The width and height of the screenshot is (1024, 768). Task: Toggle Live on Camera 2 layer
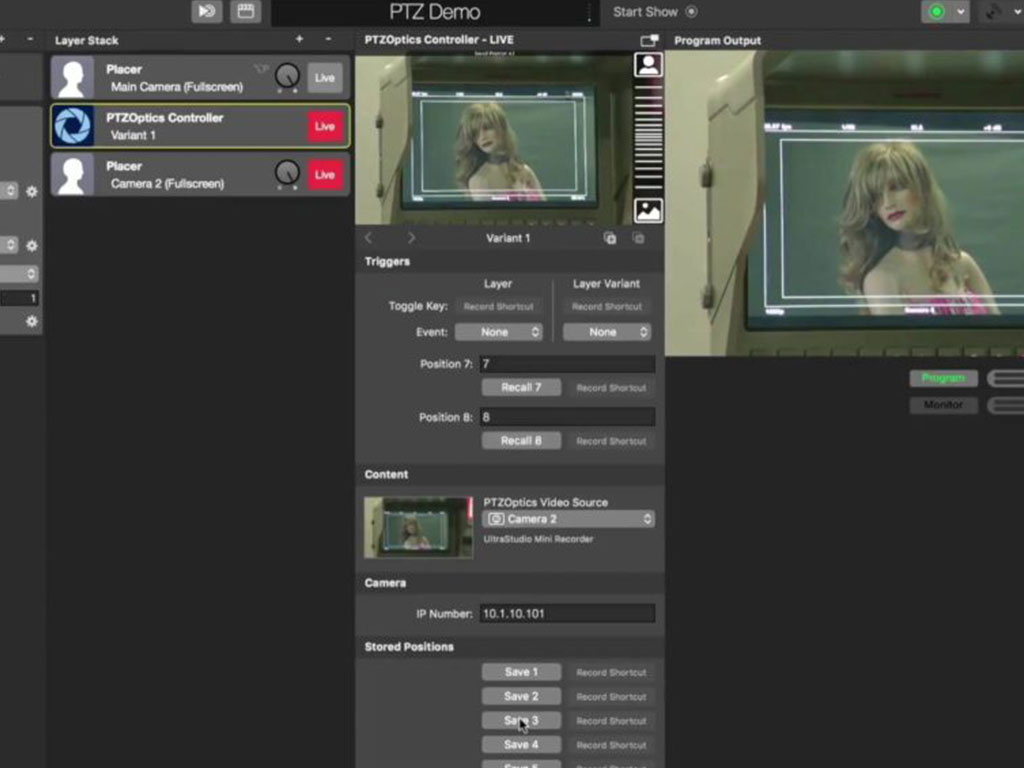pyautogui.click(x=325, y=174)
